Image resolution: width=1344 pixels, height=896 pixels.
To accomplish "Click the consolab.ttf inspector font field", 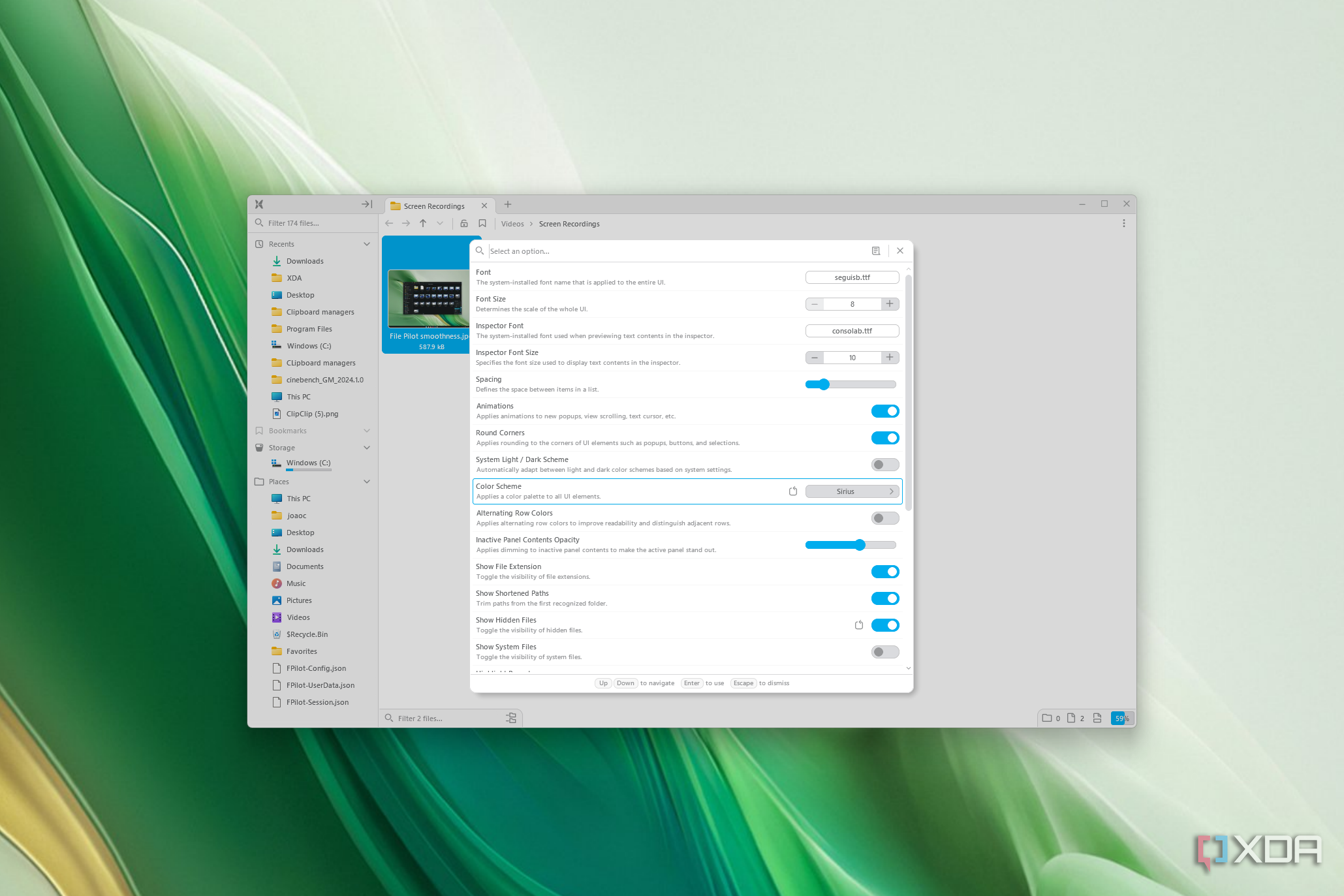I will point(852,331).
